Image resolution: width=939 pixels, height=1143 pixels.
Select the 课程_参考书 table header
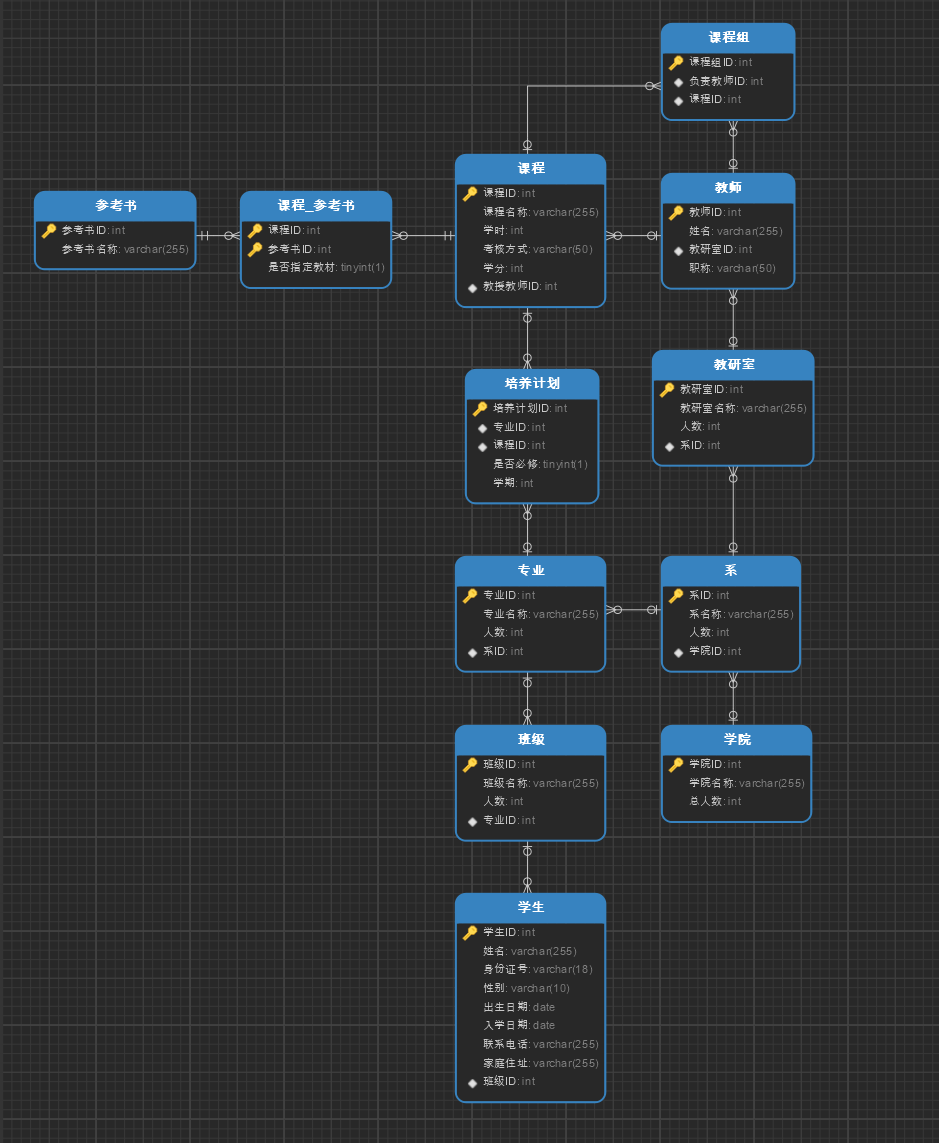pyautogui.click(x=316, y=206)
